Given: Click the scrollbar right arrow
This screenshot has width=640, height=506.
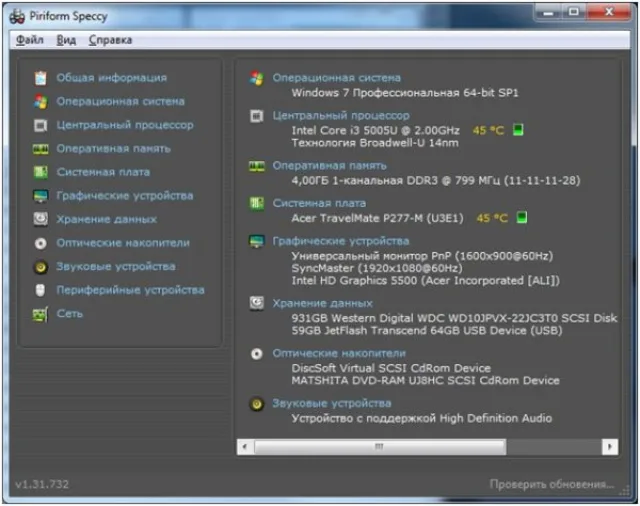Looking at the screenshot, I should click(x=610, y=447).
